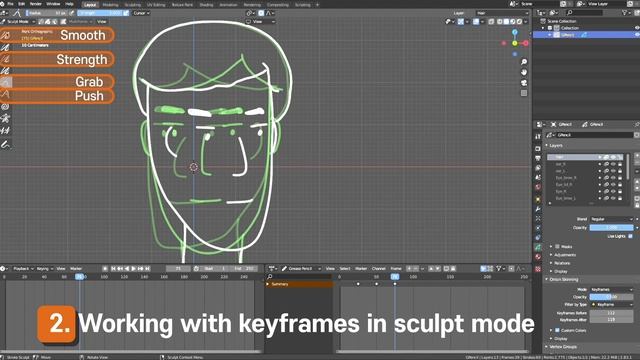Screen dimensions: 640x360
Task: Expand the Adjustments panel
Action: click(x=564, y=255)
